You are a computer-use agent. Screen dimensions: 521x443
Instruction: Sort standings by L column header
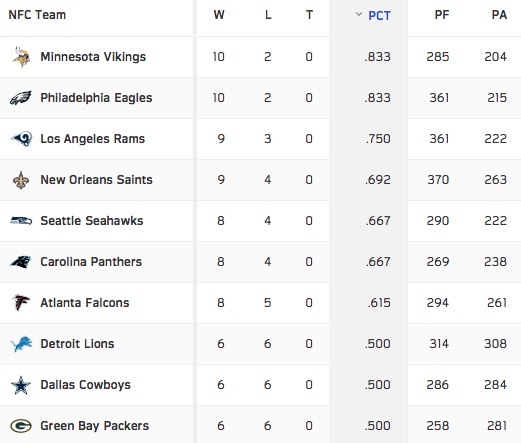pyautogui.click(x=268, y=15)
